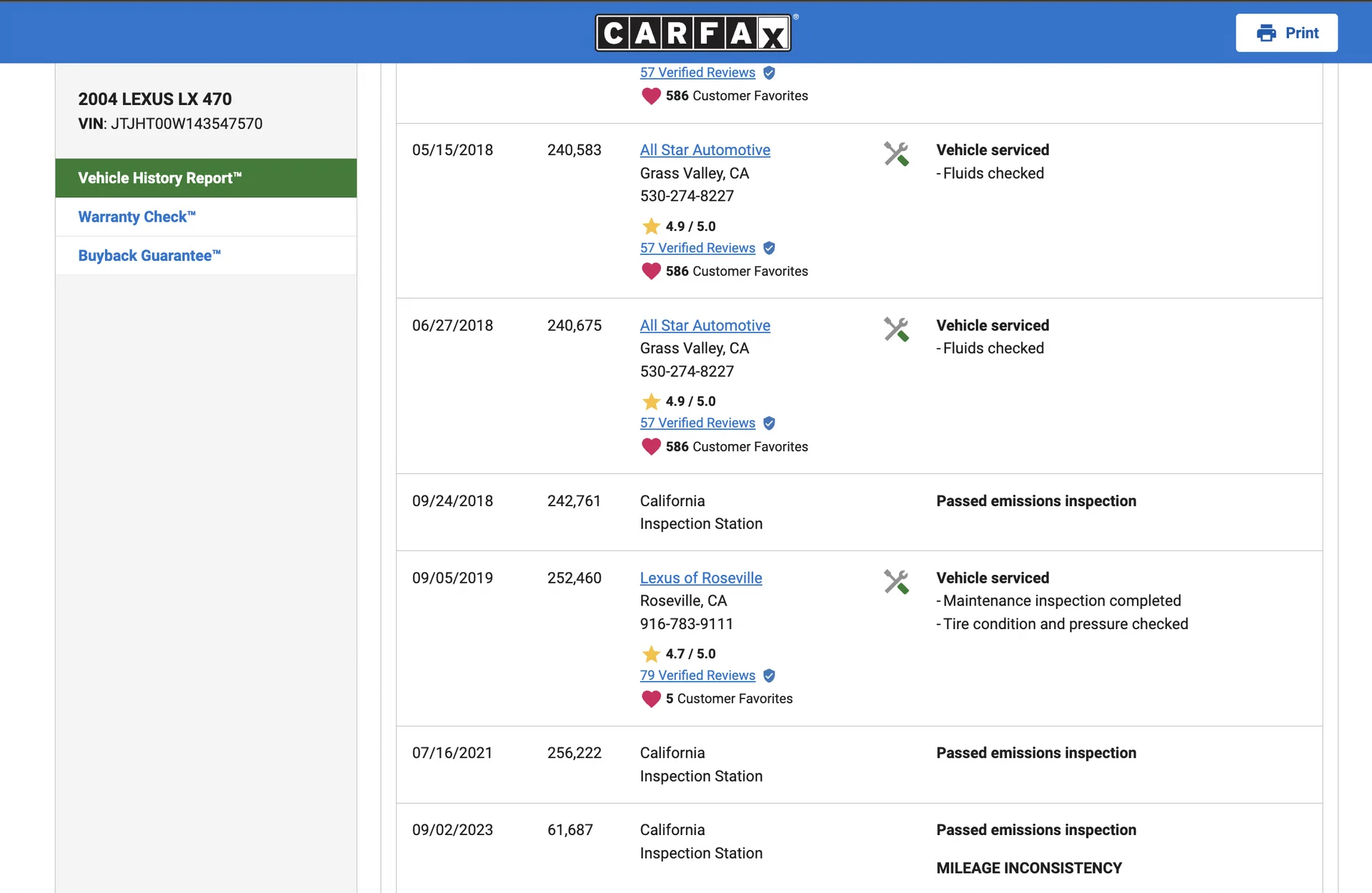Click the 252,460 mileage value
The image size is (1372, 893).
click(575, 578)
